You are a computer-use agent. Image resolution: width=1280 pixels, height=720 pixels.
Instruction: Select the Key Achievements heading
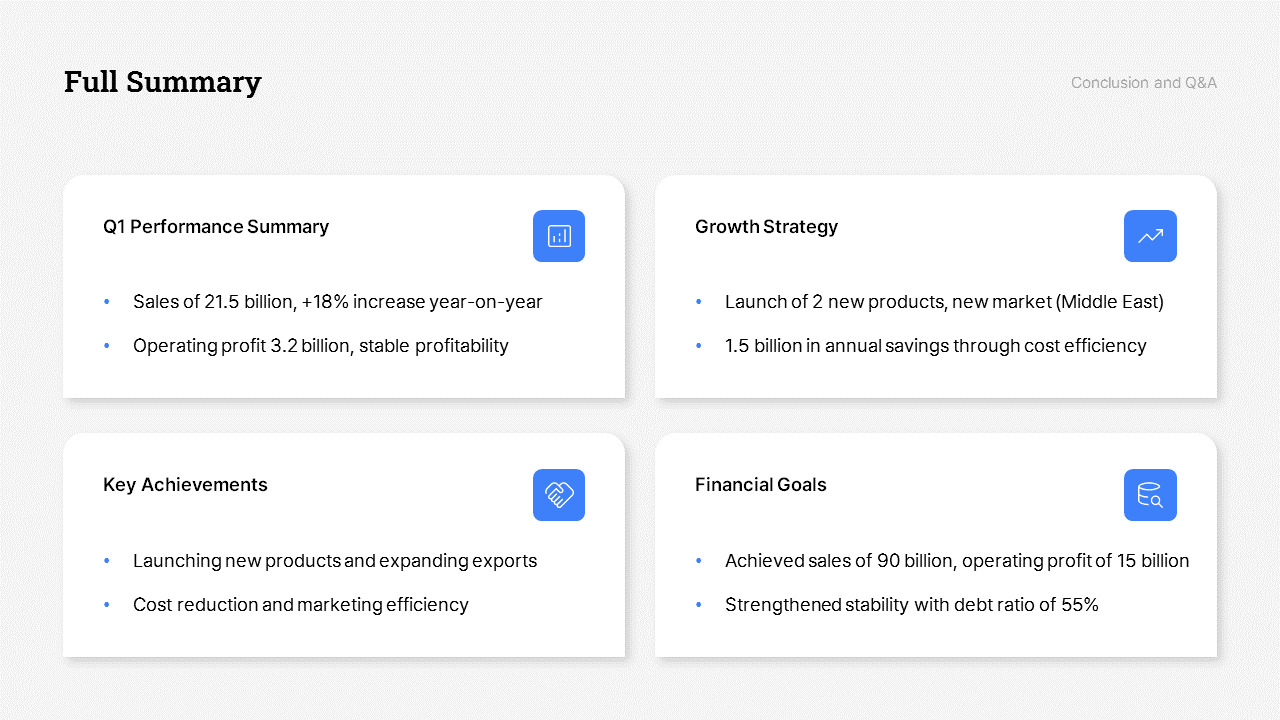pyautogui.click(x=185, y=485)
